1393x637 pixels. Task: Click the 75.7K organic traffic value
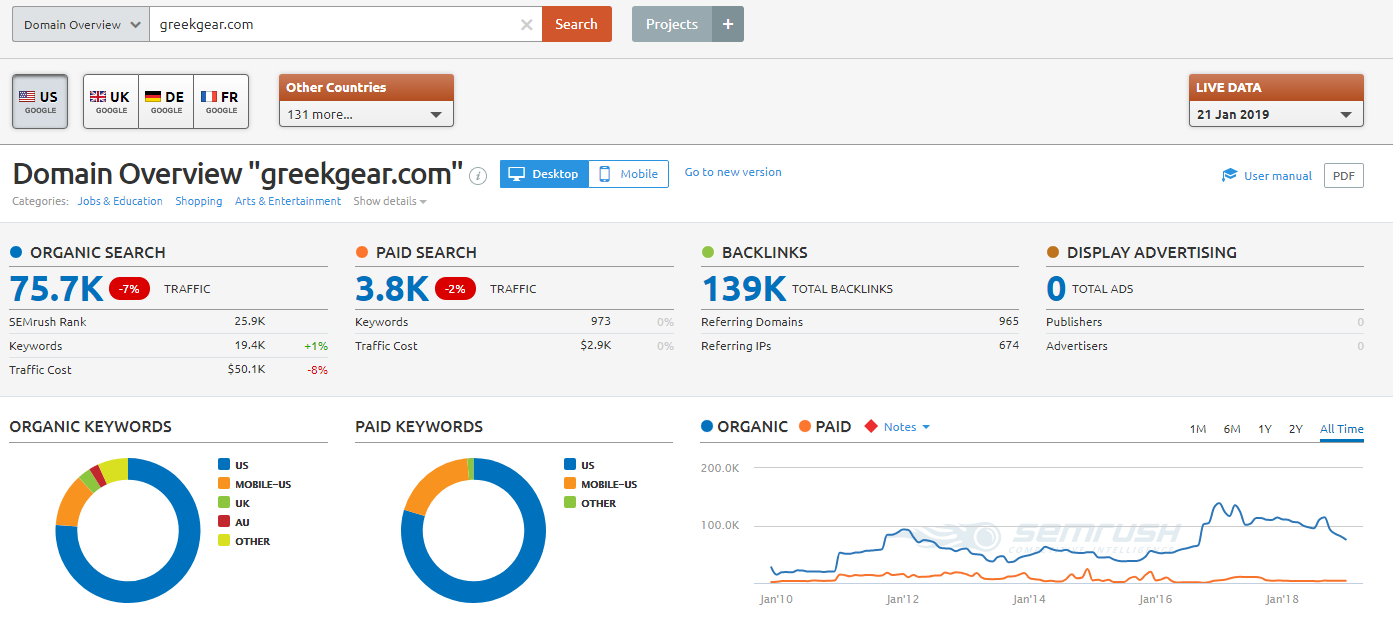coord(56,289)
